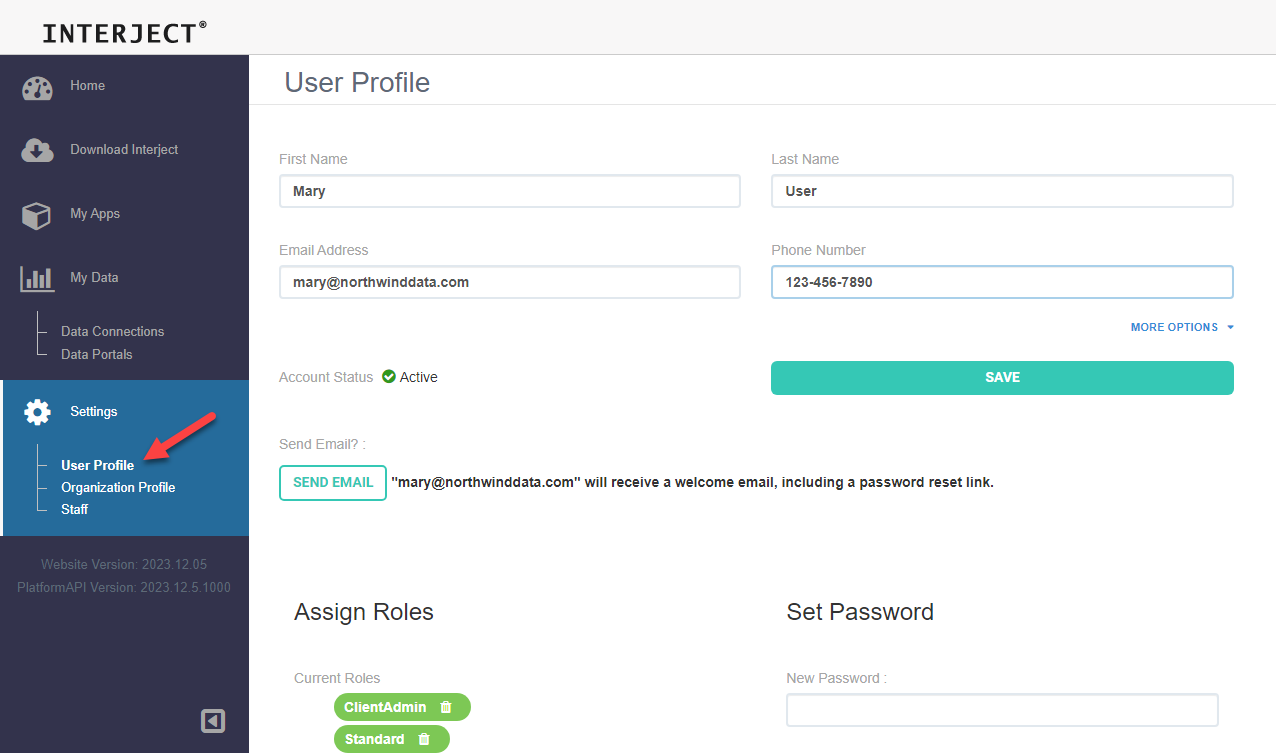The width and height of the screenshot is (1276, 753).
Task: Remove the ClientAdmin role via trash icon
Action: pyautogui.click(x=446, y=707)
